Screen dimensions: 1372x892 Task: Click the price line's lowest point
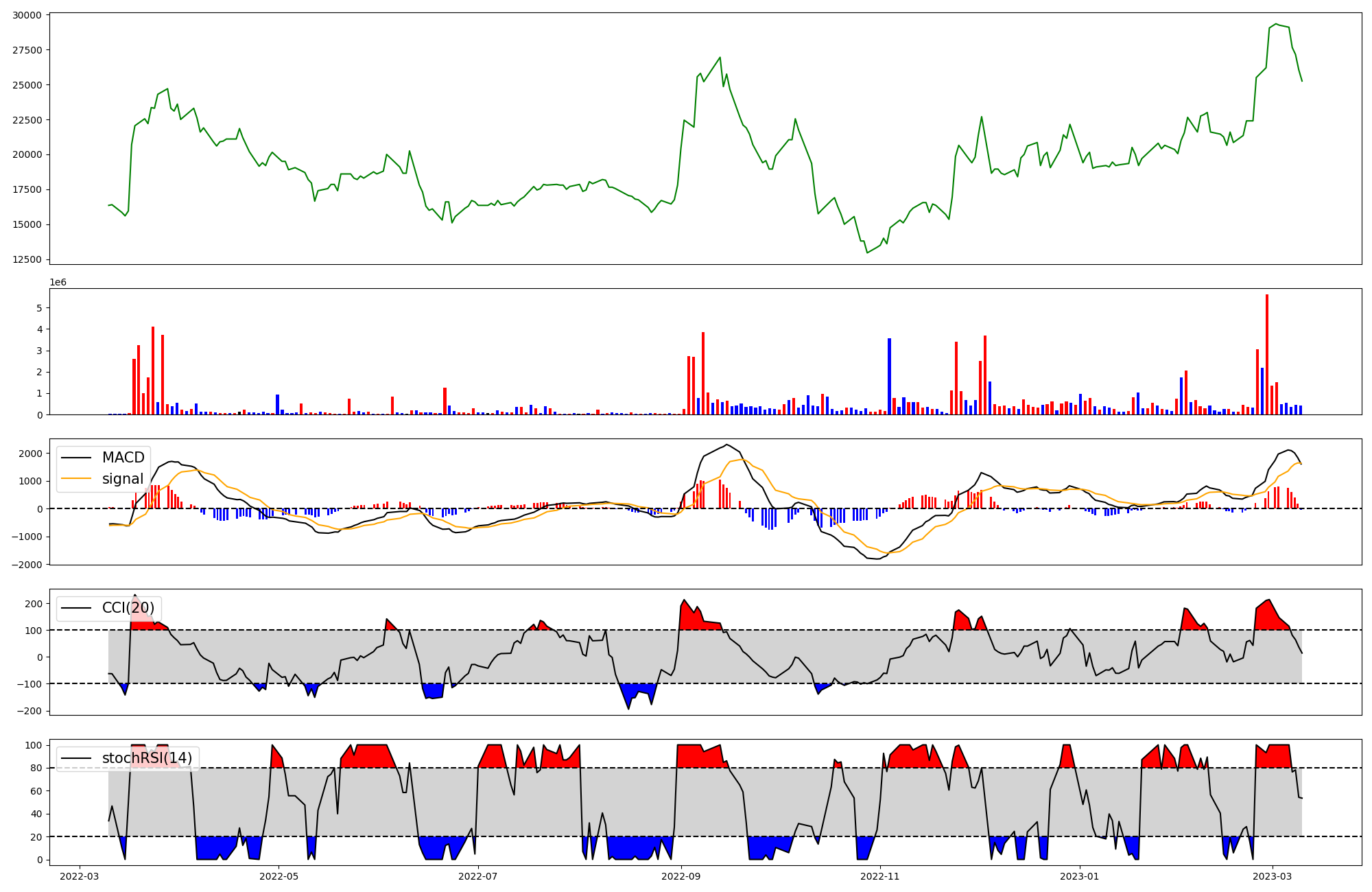pos(867,253)
